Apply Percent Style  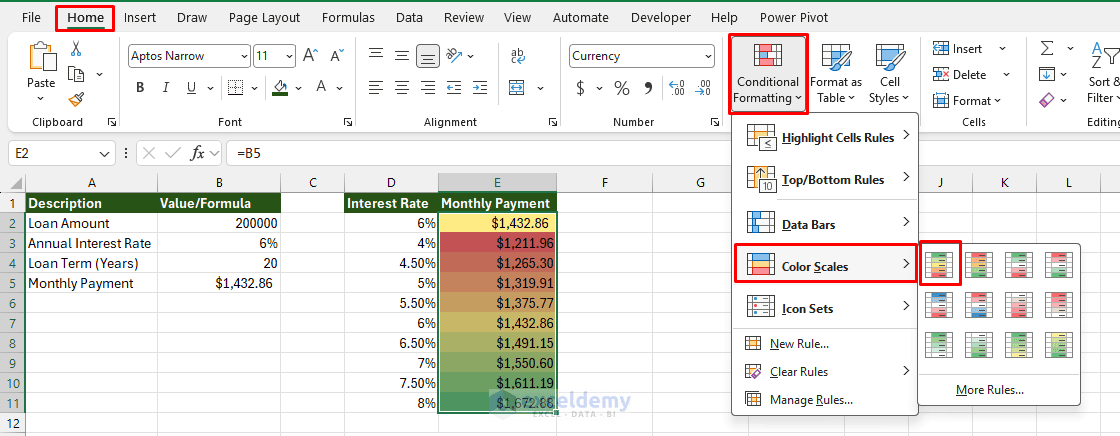tap(622, 88)
